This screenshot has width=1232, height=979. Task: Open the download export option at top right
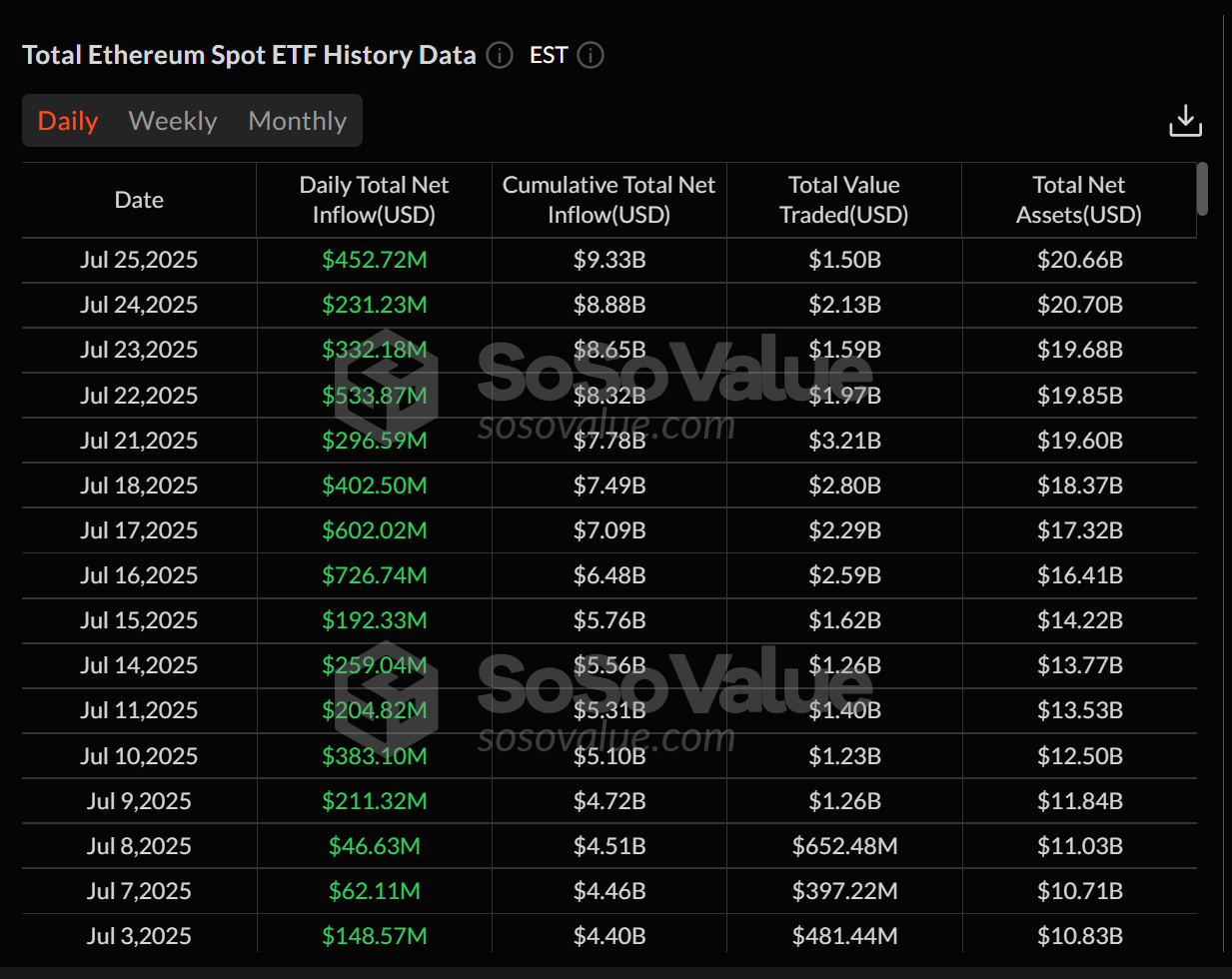pos(1185,120)
